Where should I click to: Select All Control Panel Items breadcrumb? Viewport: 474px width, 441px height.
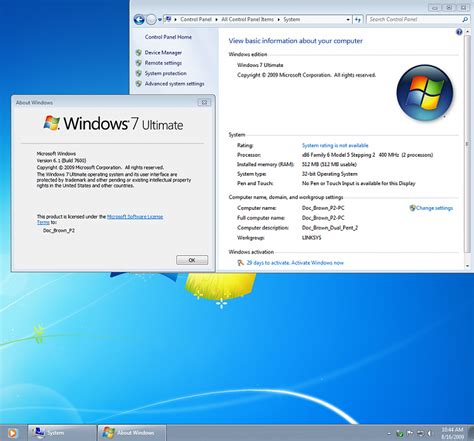248,20
